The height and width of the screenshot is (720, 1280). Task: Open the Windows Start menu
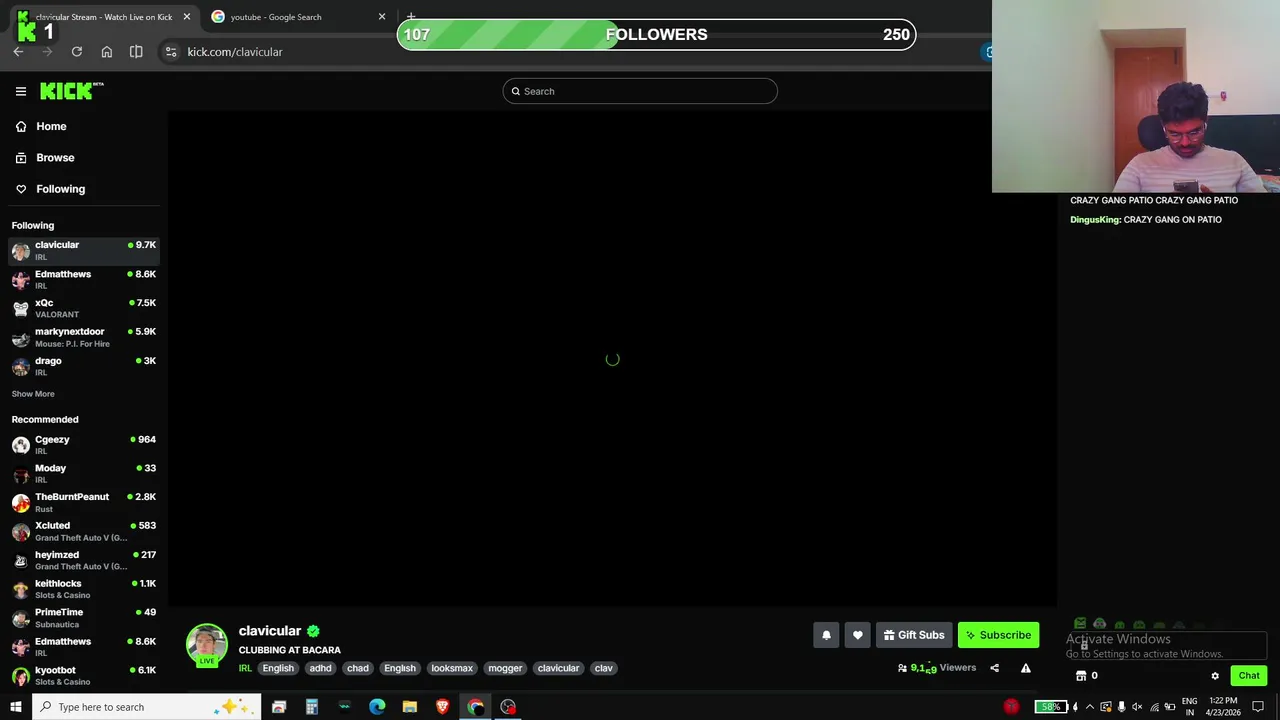point(15,707)
